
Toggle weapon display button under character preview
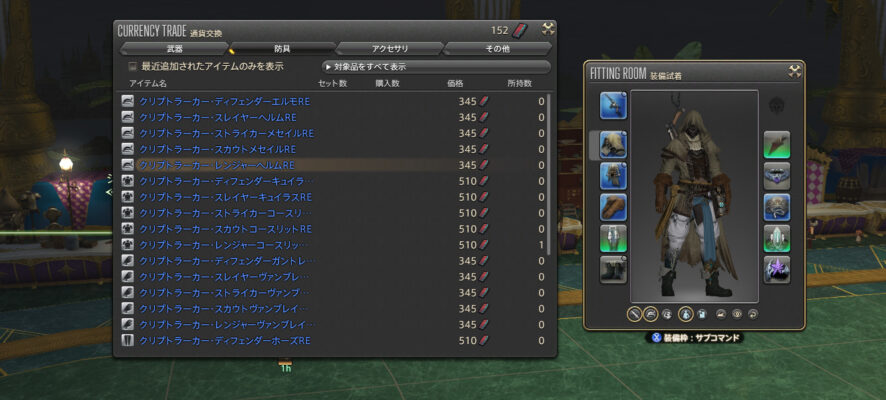point(635,314)
